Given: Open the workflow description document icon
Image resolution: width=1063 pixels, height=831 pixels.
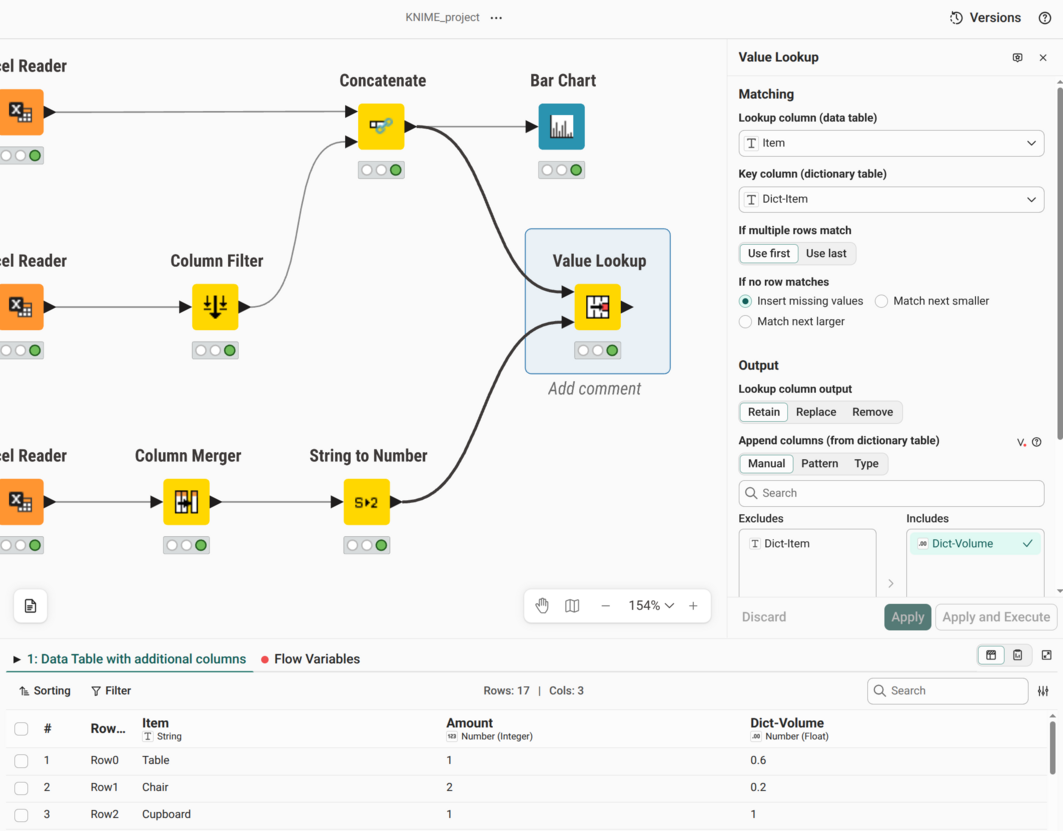Looking at the screenshot, I should coord(31,606).
